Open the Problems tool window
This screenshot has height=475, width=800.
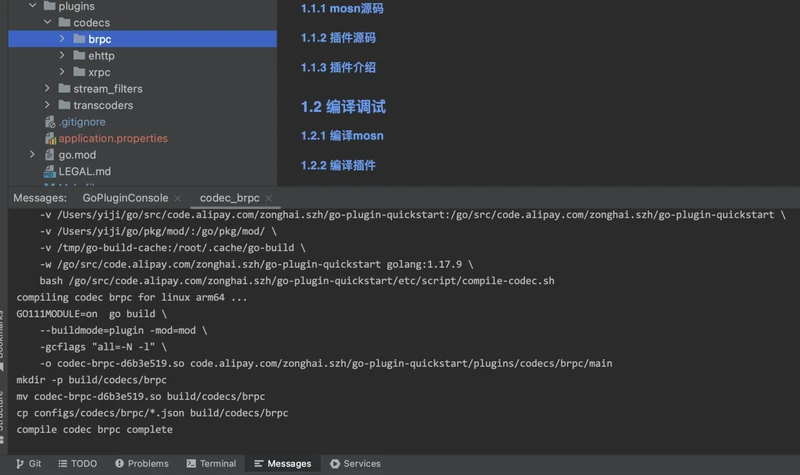pos(142,463)
